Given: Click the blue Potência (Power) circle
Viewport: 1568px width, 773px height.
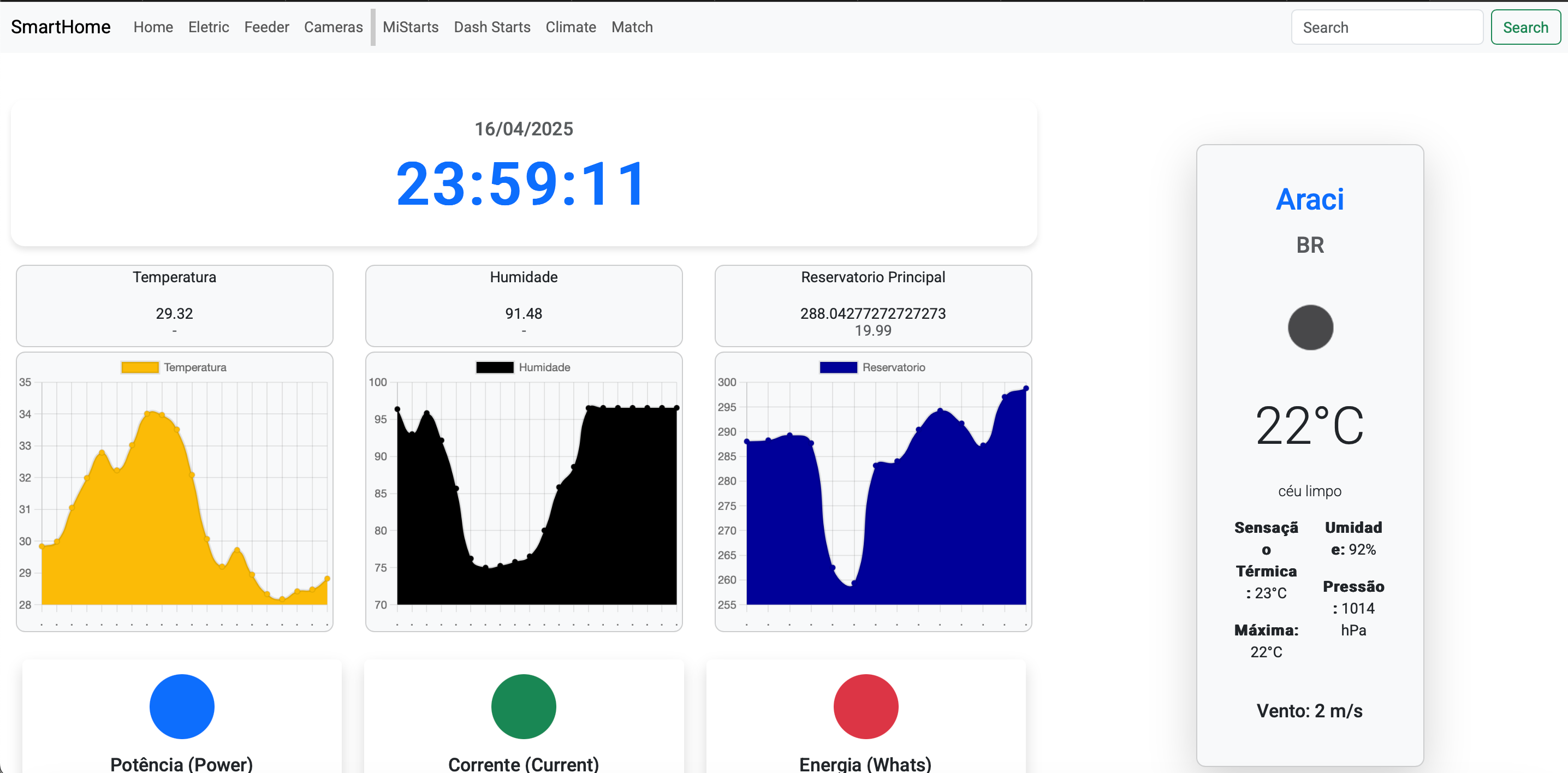Looking at the screenshot, I should coord(182,706).
